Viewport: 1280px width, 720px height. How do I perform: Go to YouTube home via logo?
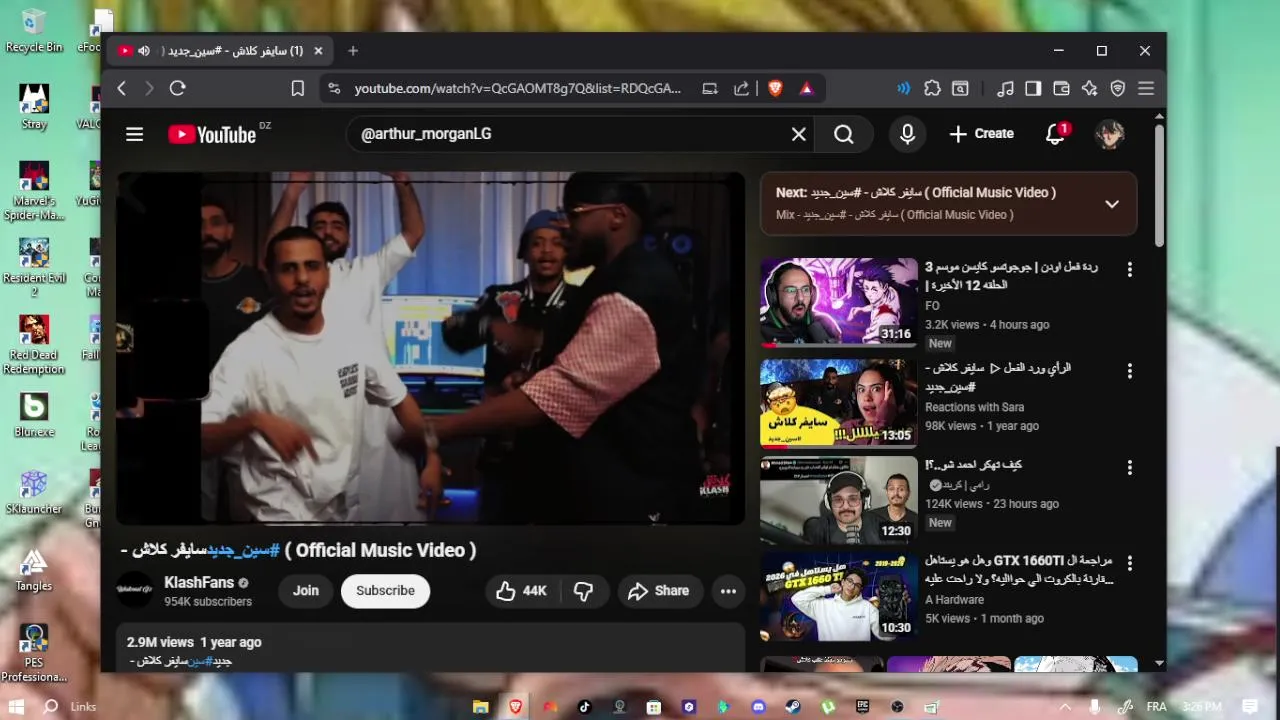pos(212,134)
